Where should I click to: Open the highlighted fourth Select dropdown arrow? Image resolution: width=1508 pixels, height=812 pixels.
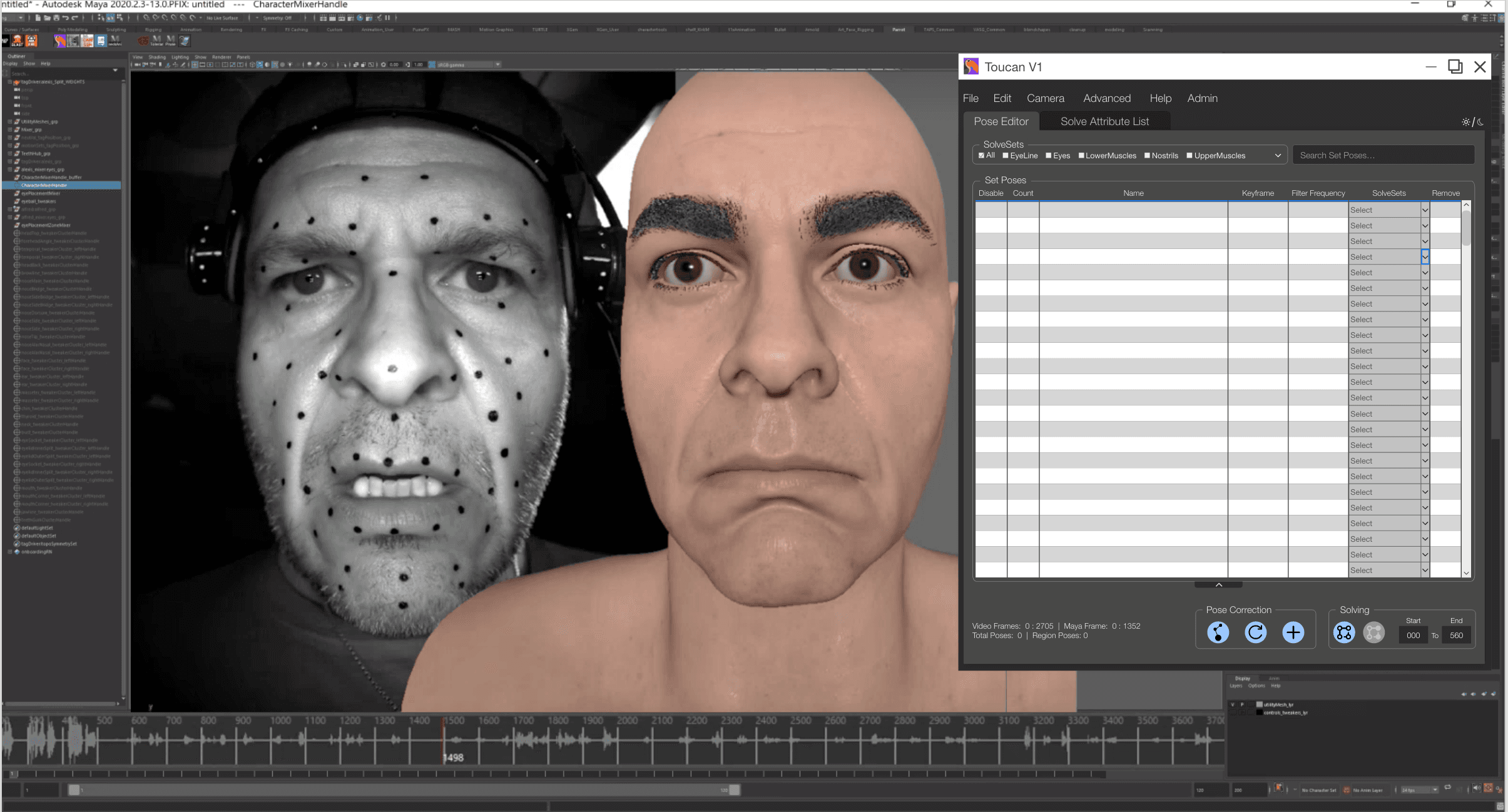tap(1425, 257)
